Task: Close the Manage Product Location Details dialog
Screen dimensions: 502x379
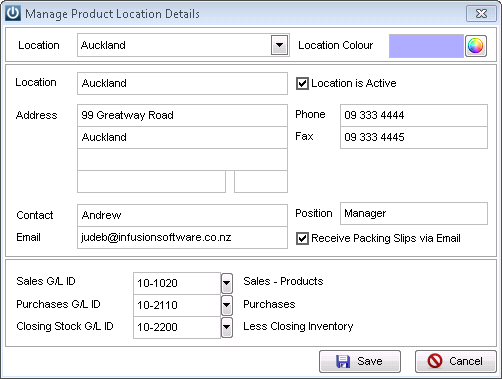Action: coord(481,14)
